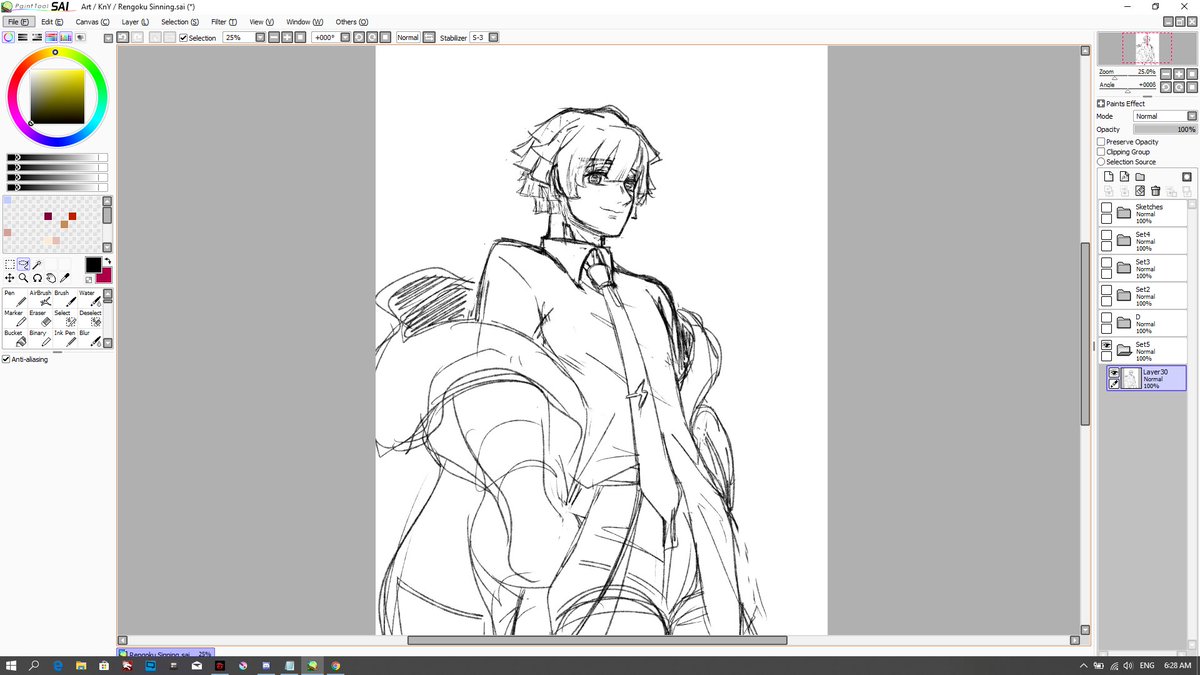Image resolution: width=1200 pixels, height=675 pixels.
Task: Open Windows Start menu
Action: coord(12,665)
